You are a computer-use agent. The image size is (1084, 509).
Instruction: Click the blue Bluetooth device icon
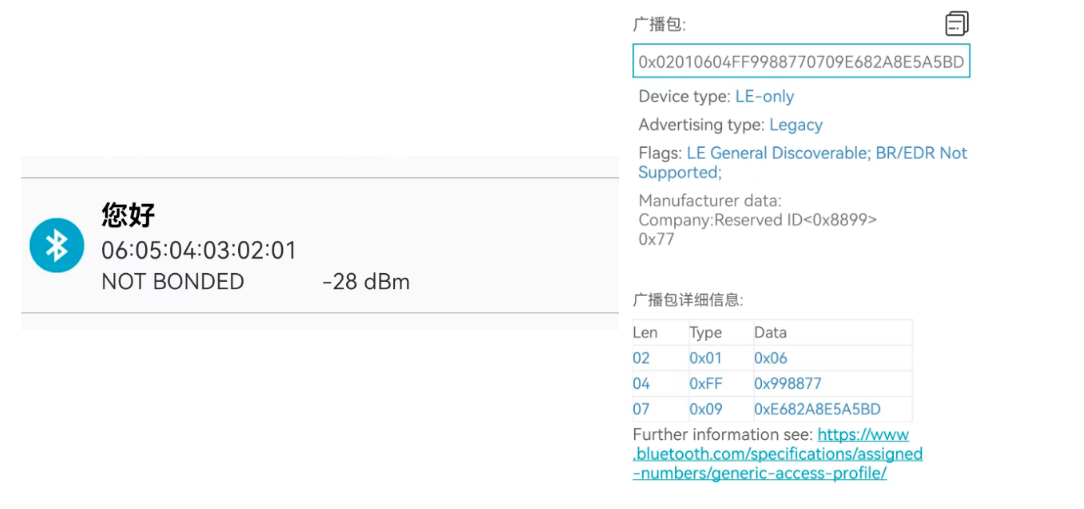(57, 245)
